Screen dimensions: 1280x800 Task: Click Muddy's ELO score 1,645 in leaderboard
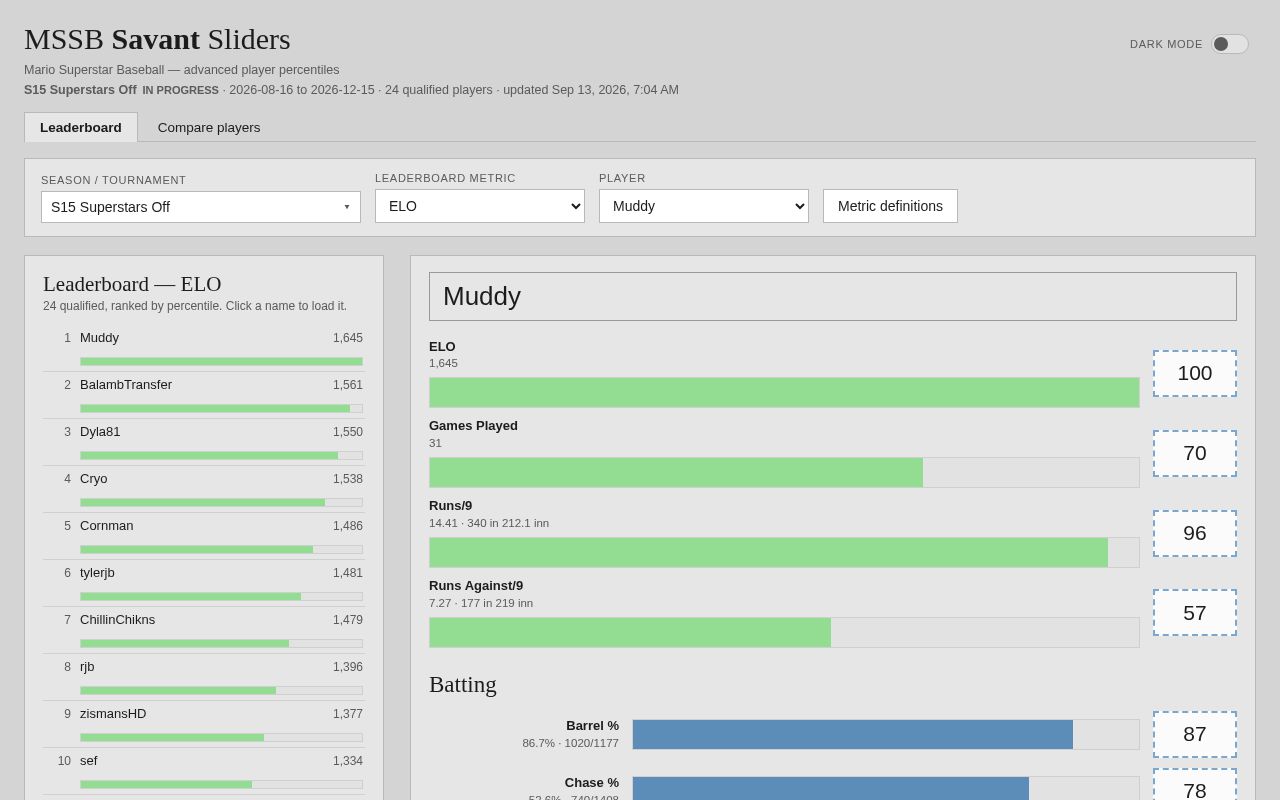click(348, 338)
